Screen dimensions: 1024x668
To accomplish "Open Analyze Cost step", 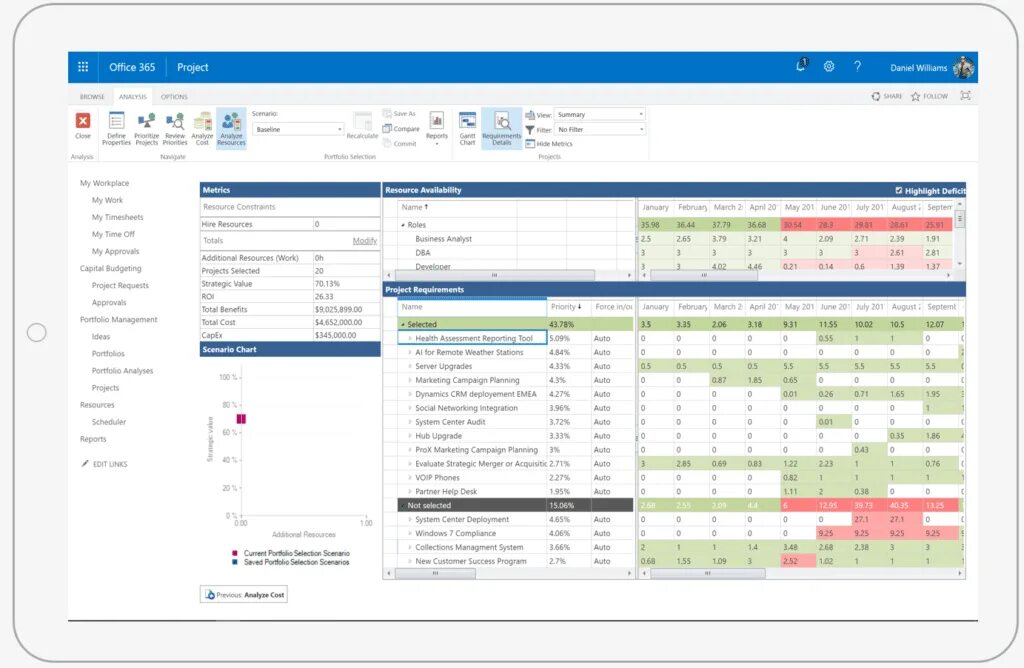I will coord(202,128).
